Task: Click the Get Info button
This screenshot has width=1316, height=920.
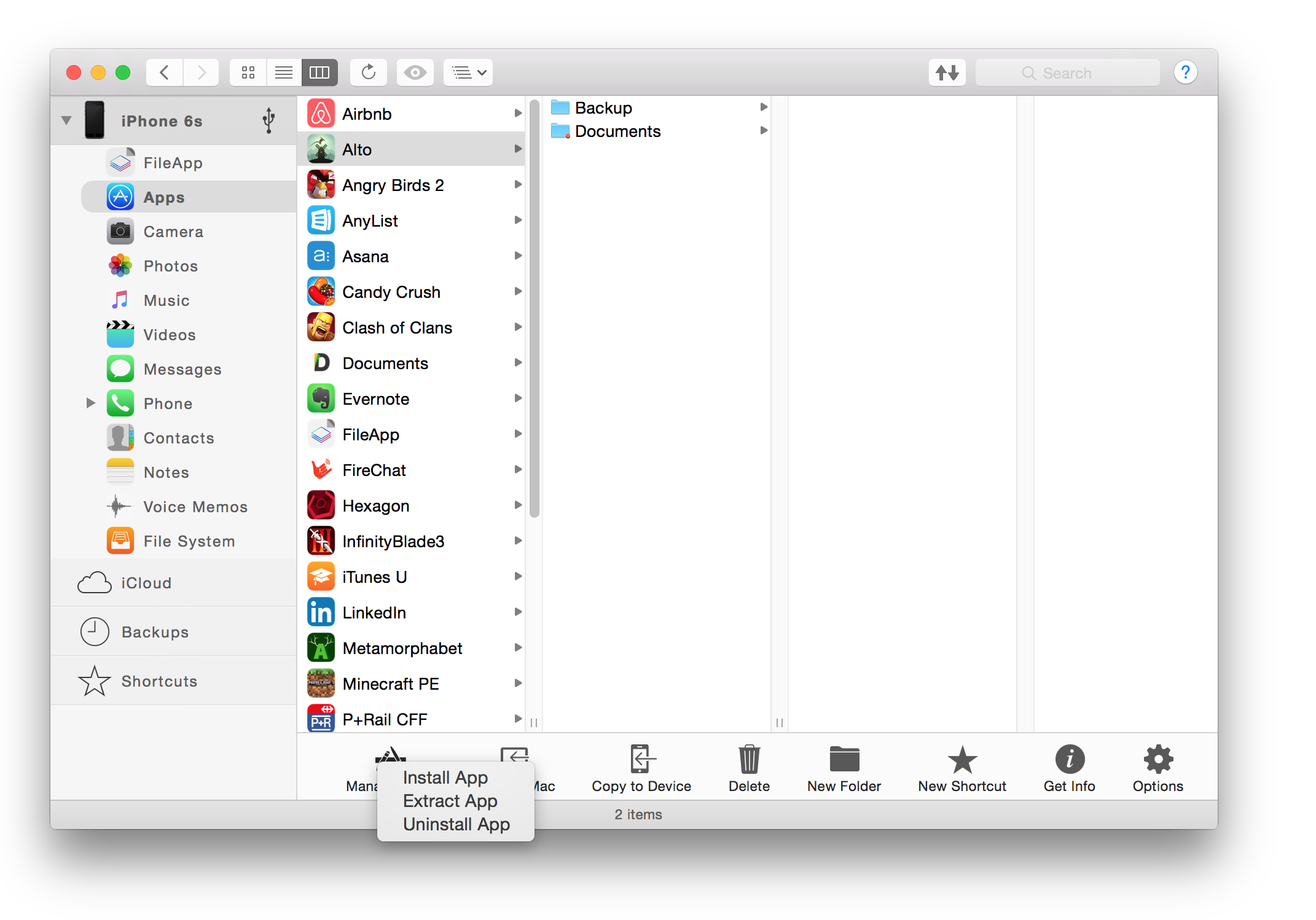Action: click(1070, 768)
